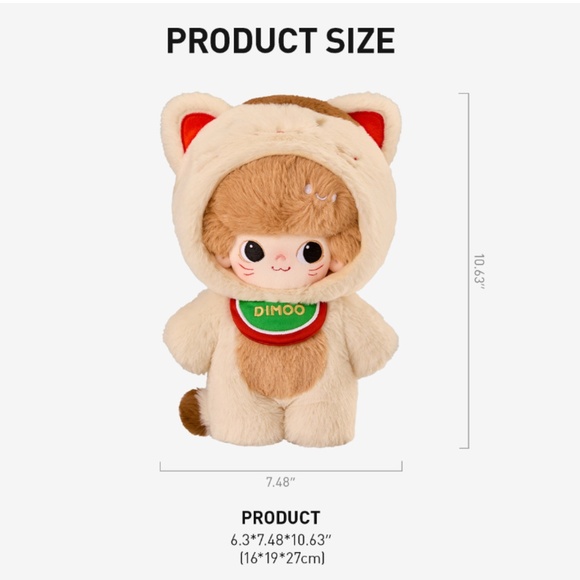The height and width of the screenshot is (580, 580).
Task: Click the 7.48" width measurement label
Action: pos(280,482)
